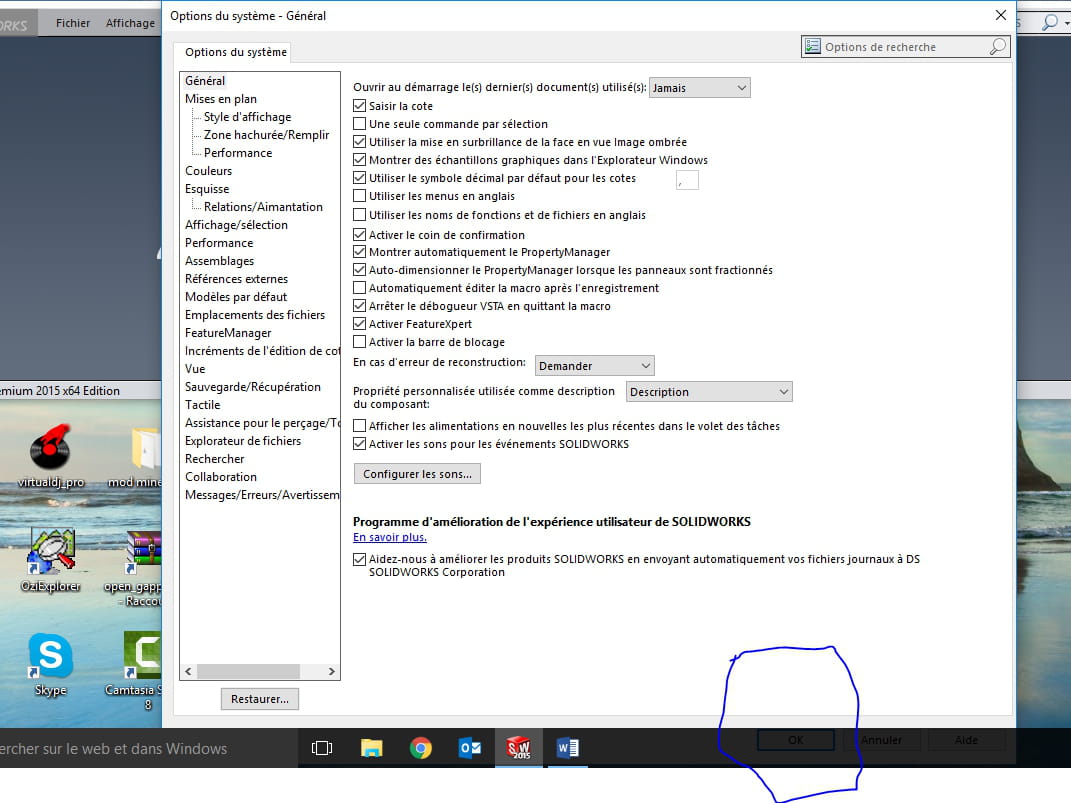Select Relations/Aimantation item
The image size is (1071, 803).
tap(263, 207)
